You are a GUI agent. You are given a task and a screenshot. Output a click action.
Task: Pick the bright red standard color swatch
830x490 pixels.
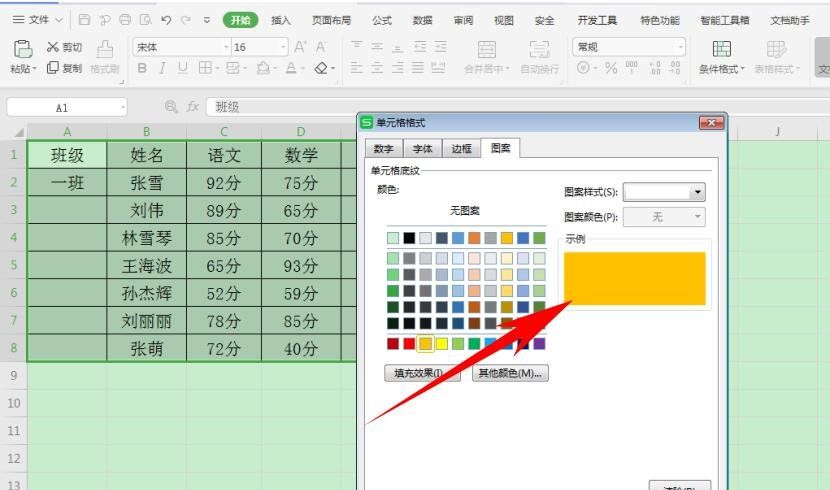[x=409, y=344]
